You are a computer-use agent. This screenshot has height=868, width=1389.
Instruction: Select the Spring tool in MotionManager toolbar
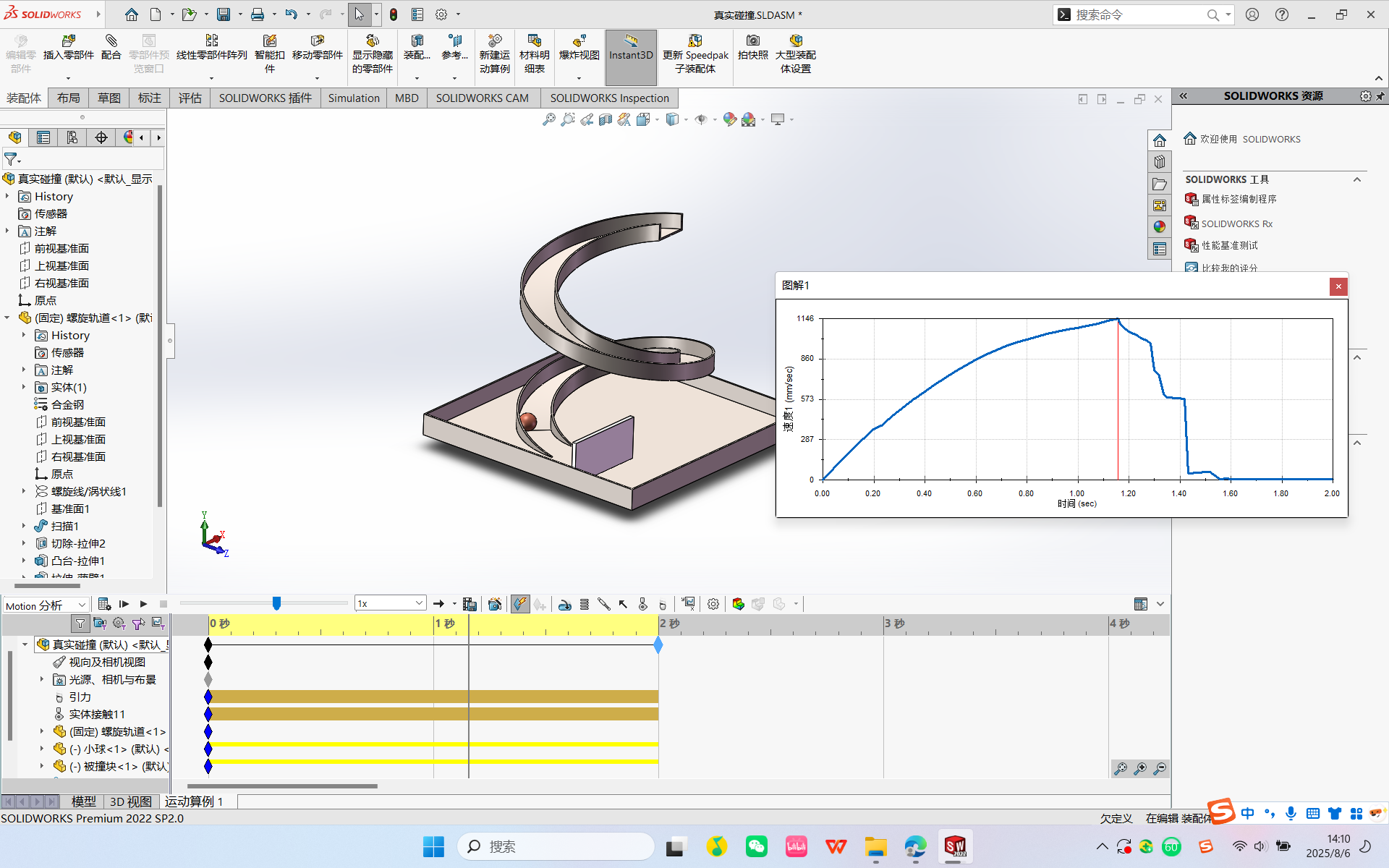click(584, 603)
